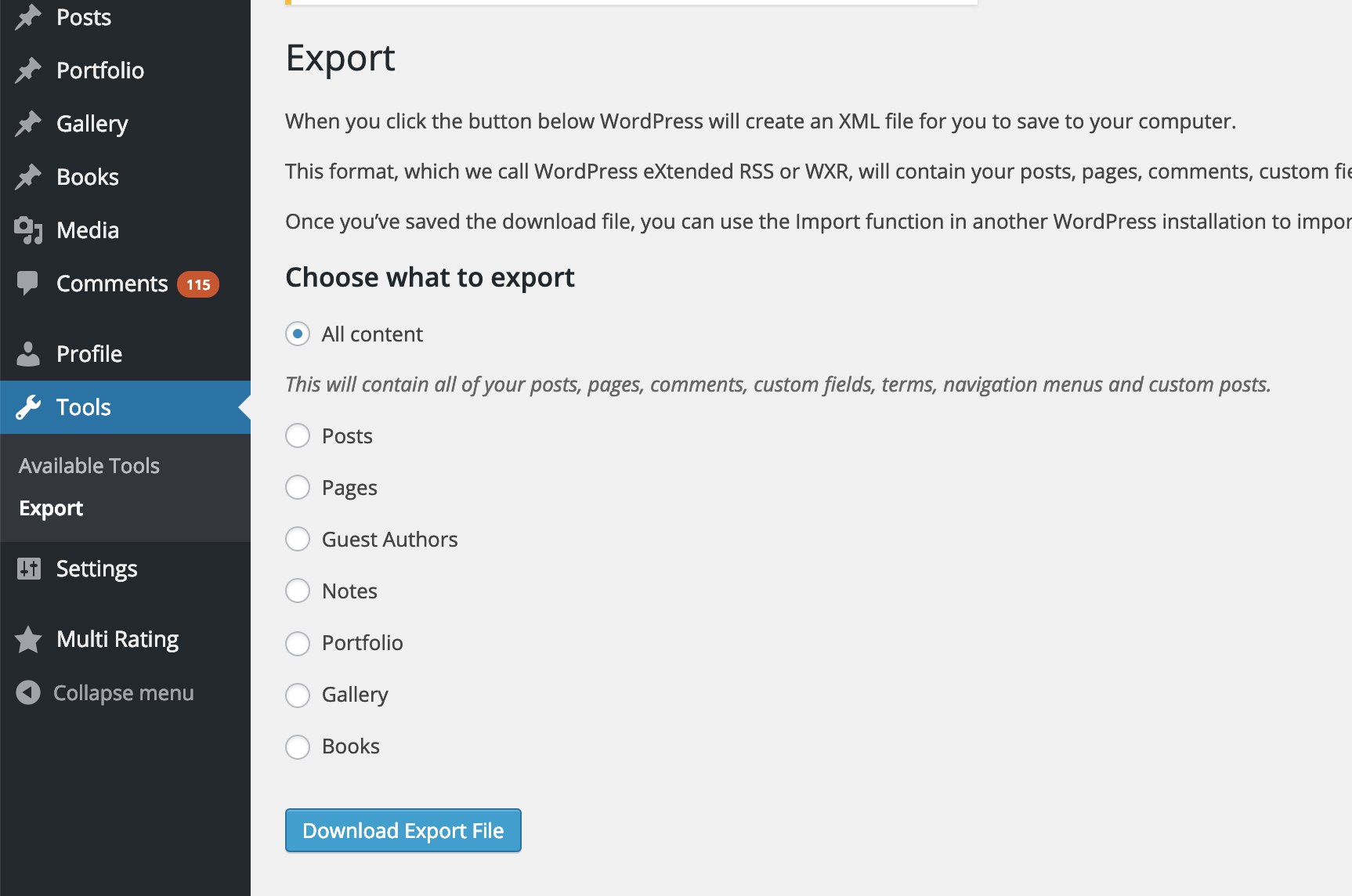Open the Portfolio menu in sidebar
This screenshot has width=1352, height=896.
[125, 70]
